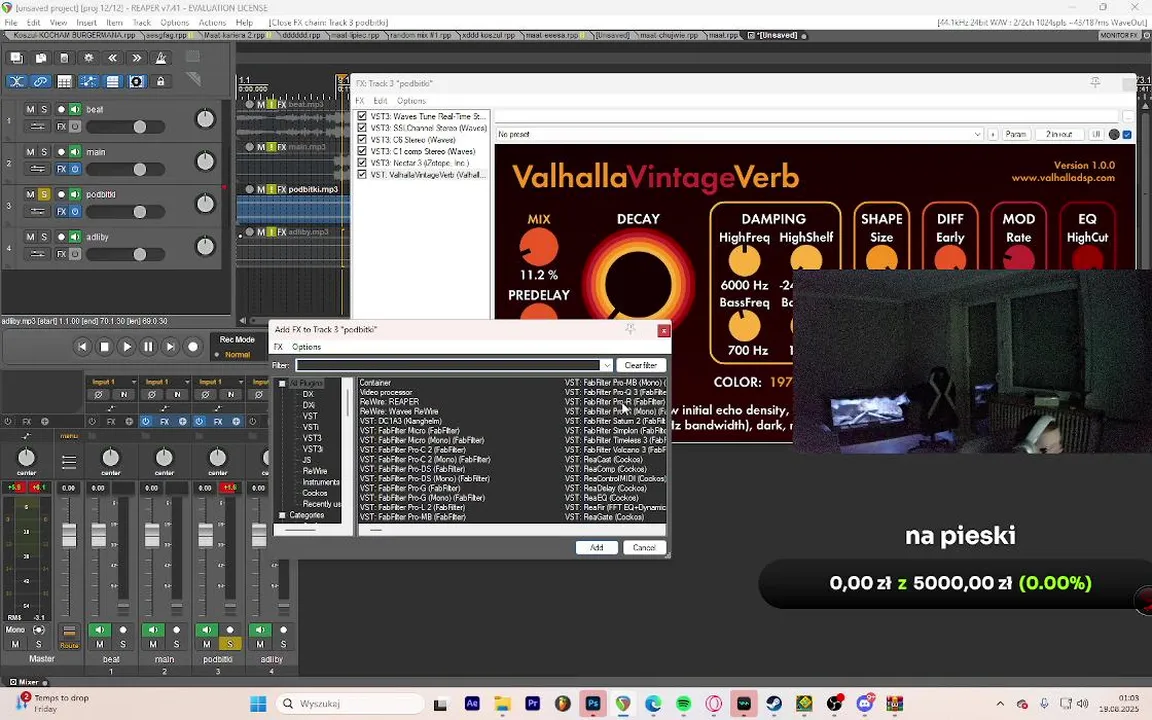Open the Actions menu in the menu bar
Viewport: 1152px width, 720px height.
212,23
